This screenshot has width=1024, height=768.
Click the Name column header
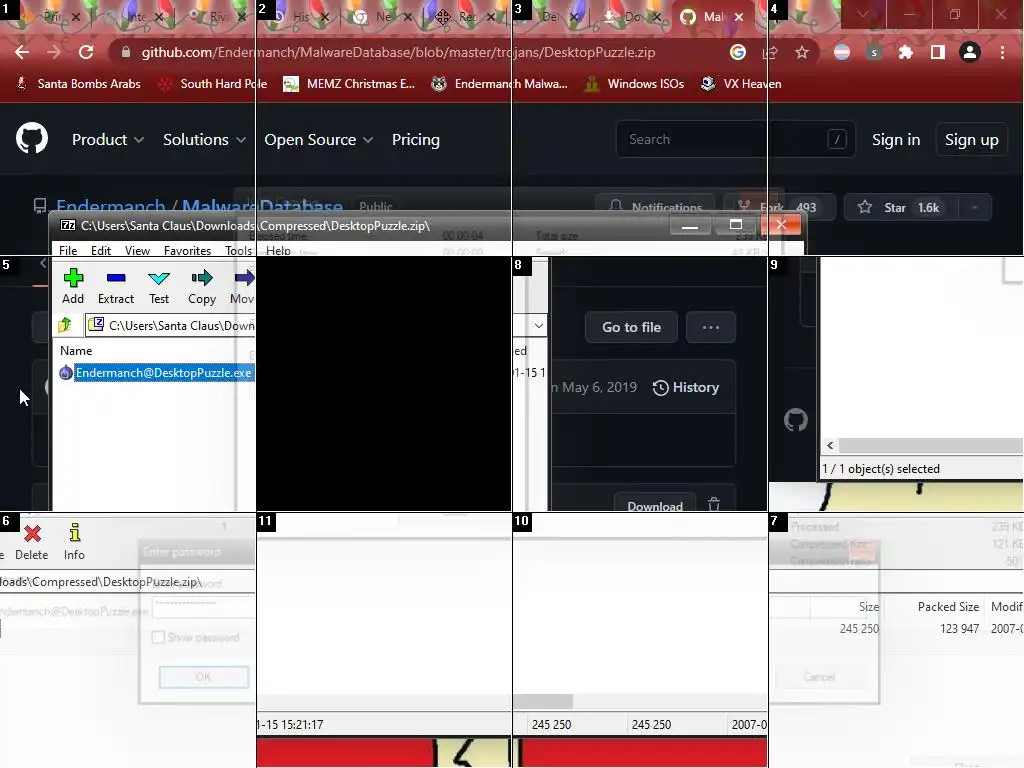[x=76, y=351]
